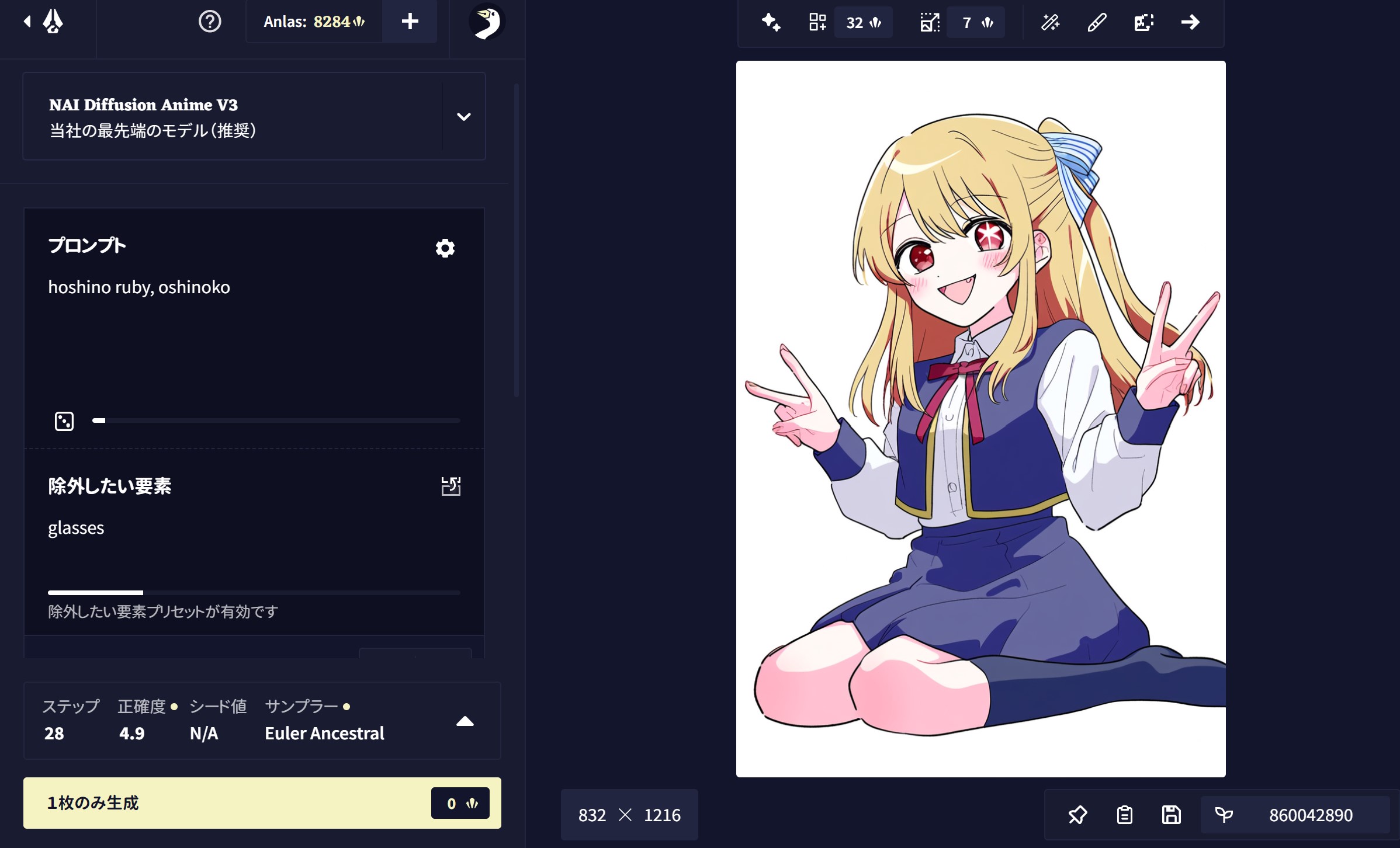The height and width of the screenshot is (848, 1400).
Task: Click the upscale image icon
Action: 930,22
